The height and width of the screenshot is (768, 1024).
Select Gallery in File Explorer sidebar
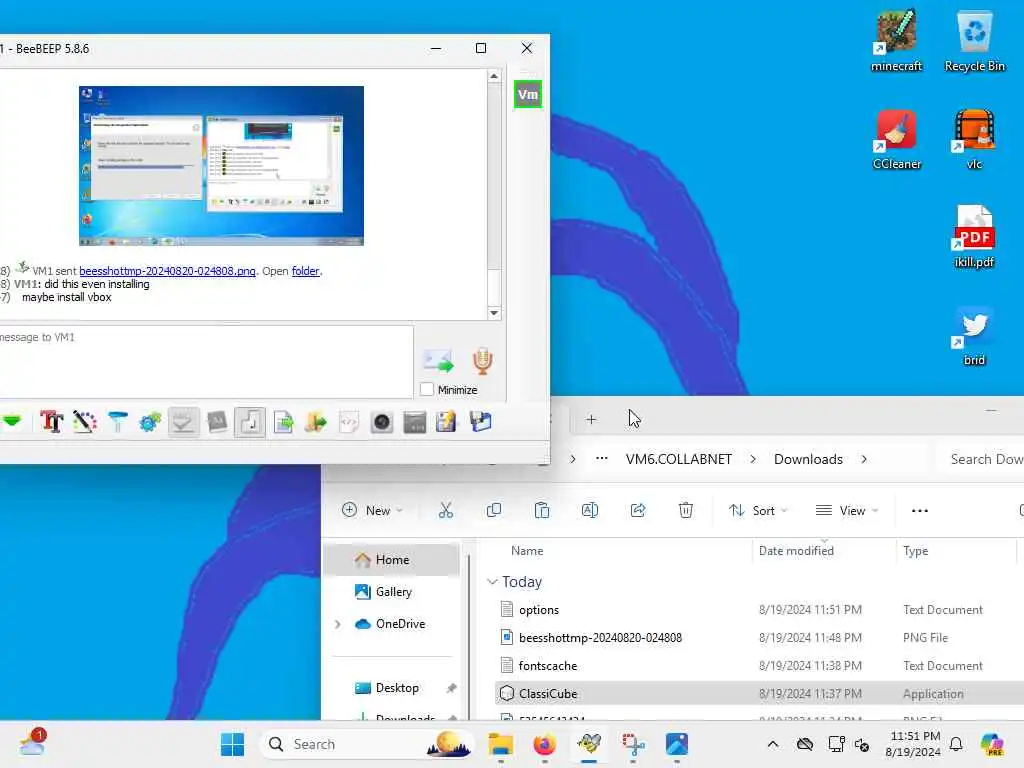pos(392,592)
